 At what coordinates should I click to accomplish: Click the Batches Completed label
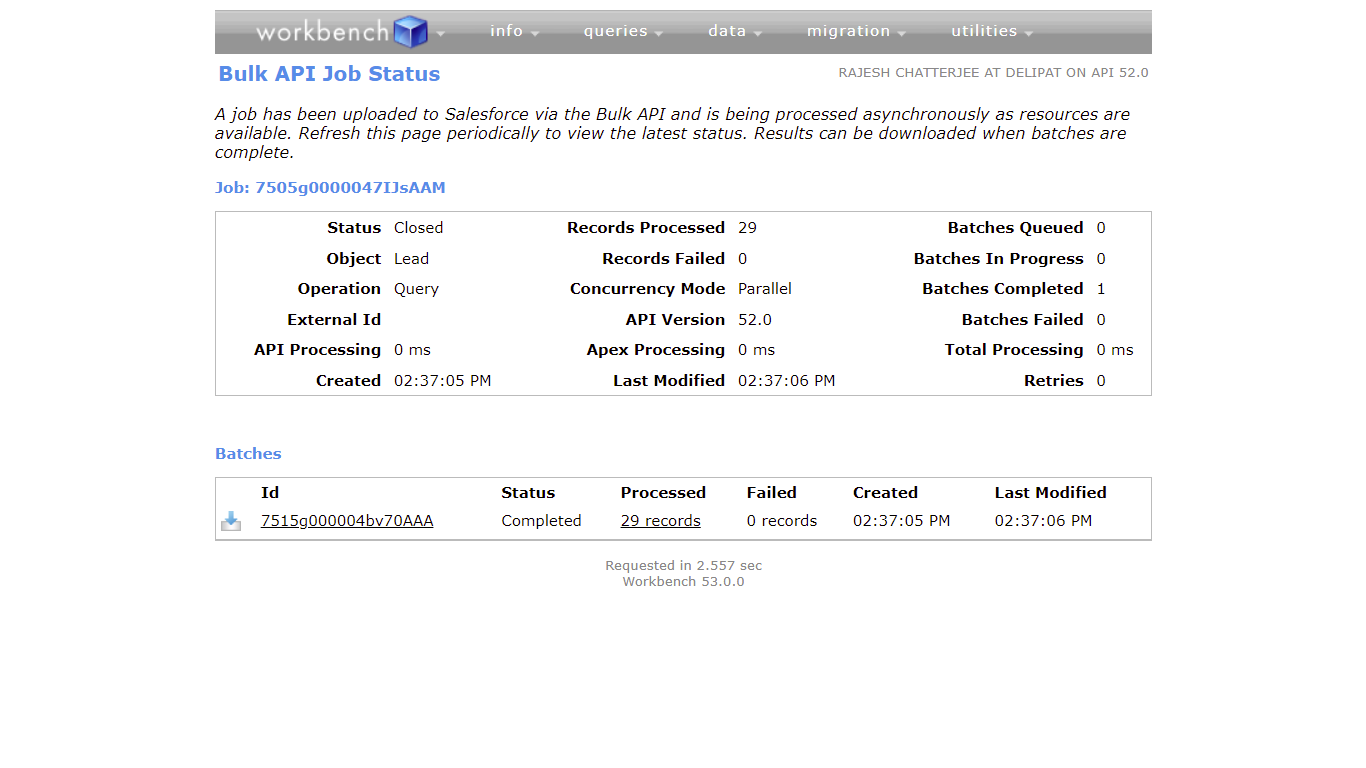(1003, 289)
